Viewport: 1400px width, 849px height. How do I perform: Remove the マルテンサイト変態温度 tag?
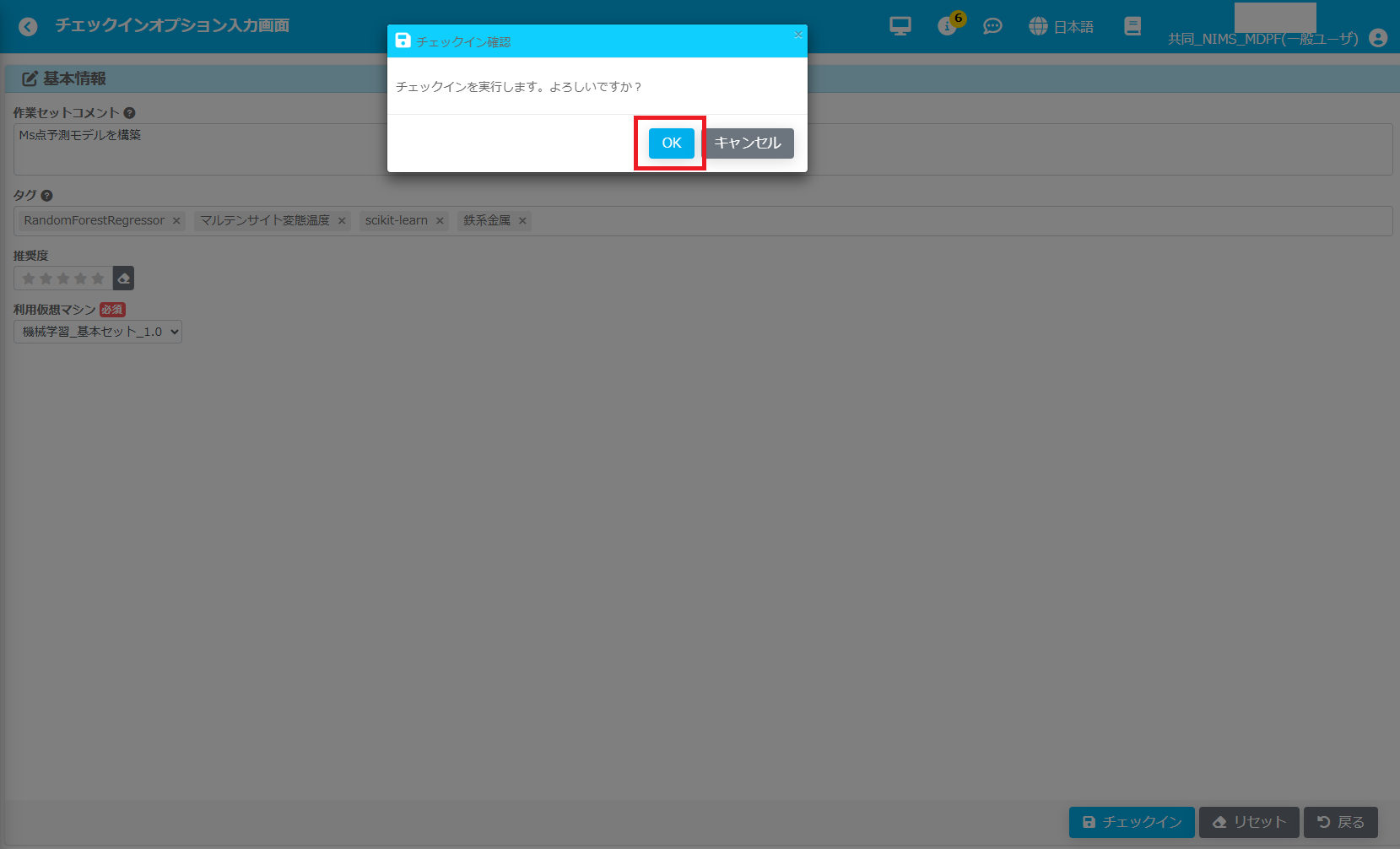342,221
